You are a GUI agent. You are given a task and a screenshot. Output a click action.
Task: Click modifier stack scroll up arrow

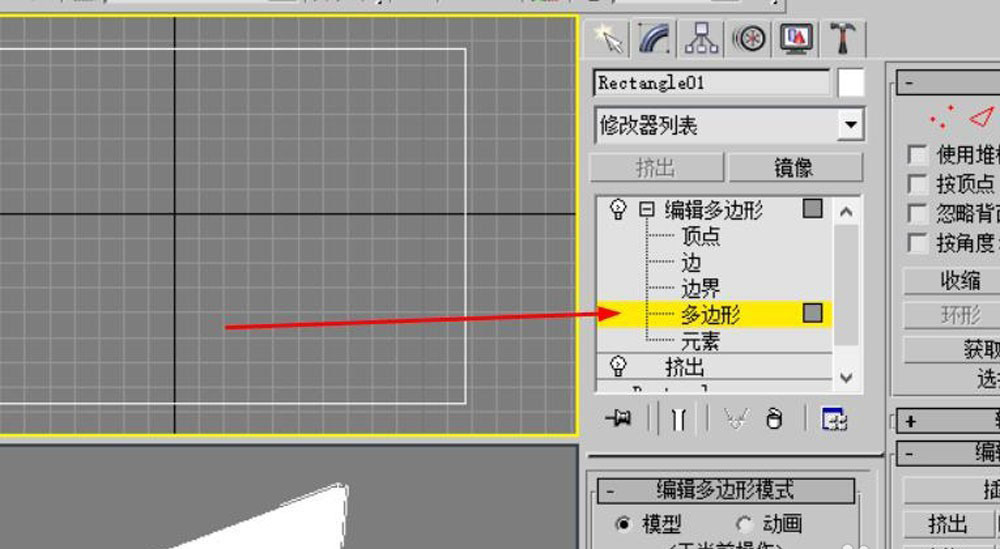pos(846,212)
